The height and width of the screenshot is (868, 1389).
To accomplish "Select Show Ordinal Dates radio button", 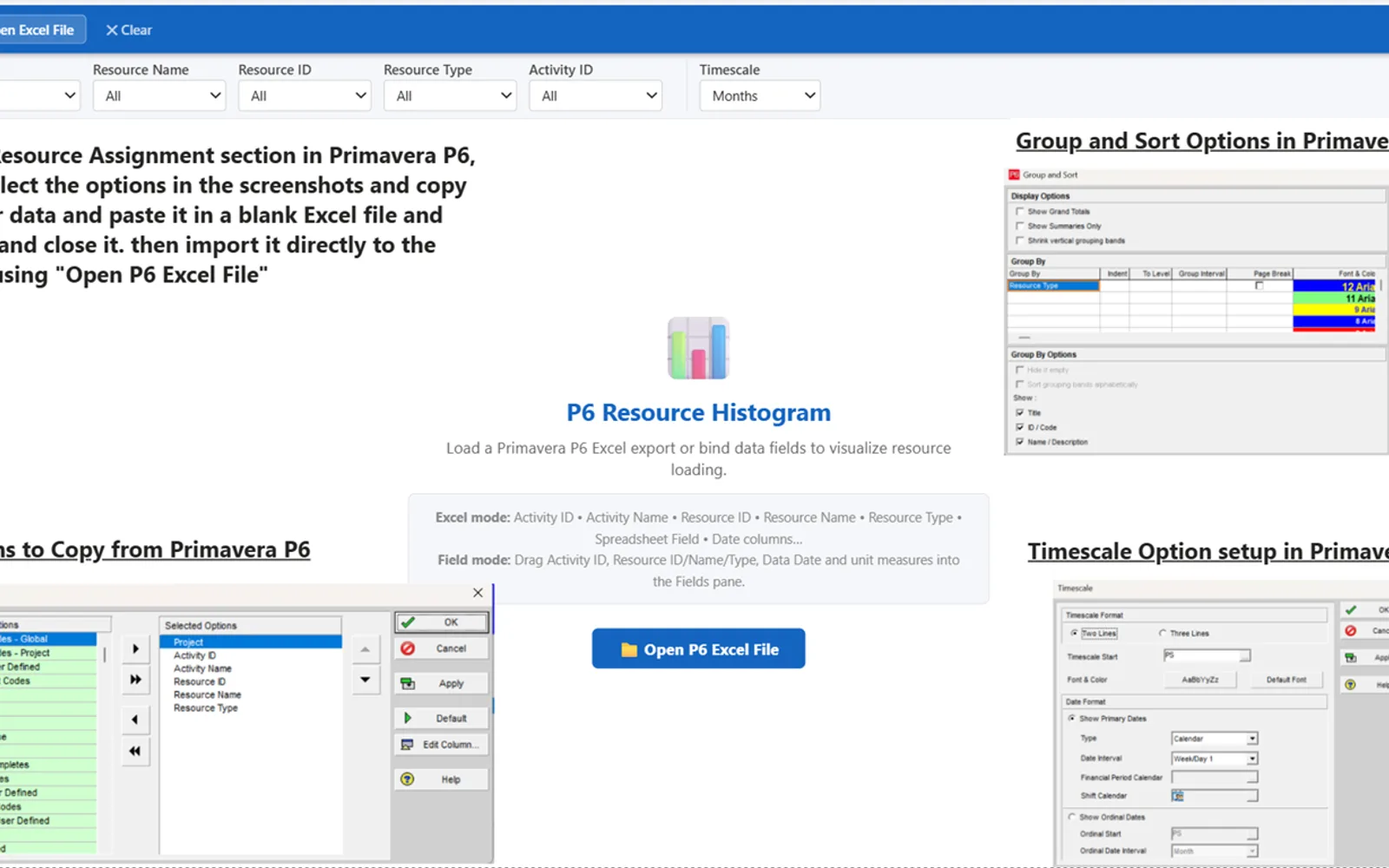I will pyautogui.click(x=1072, y=817).
